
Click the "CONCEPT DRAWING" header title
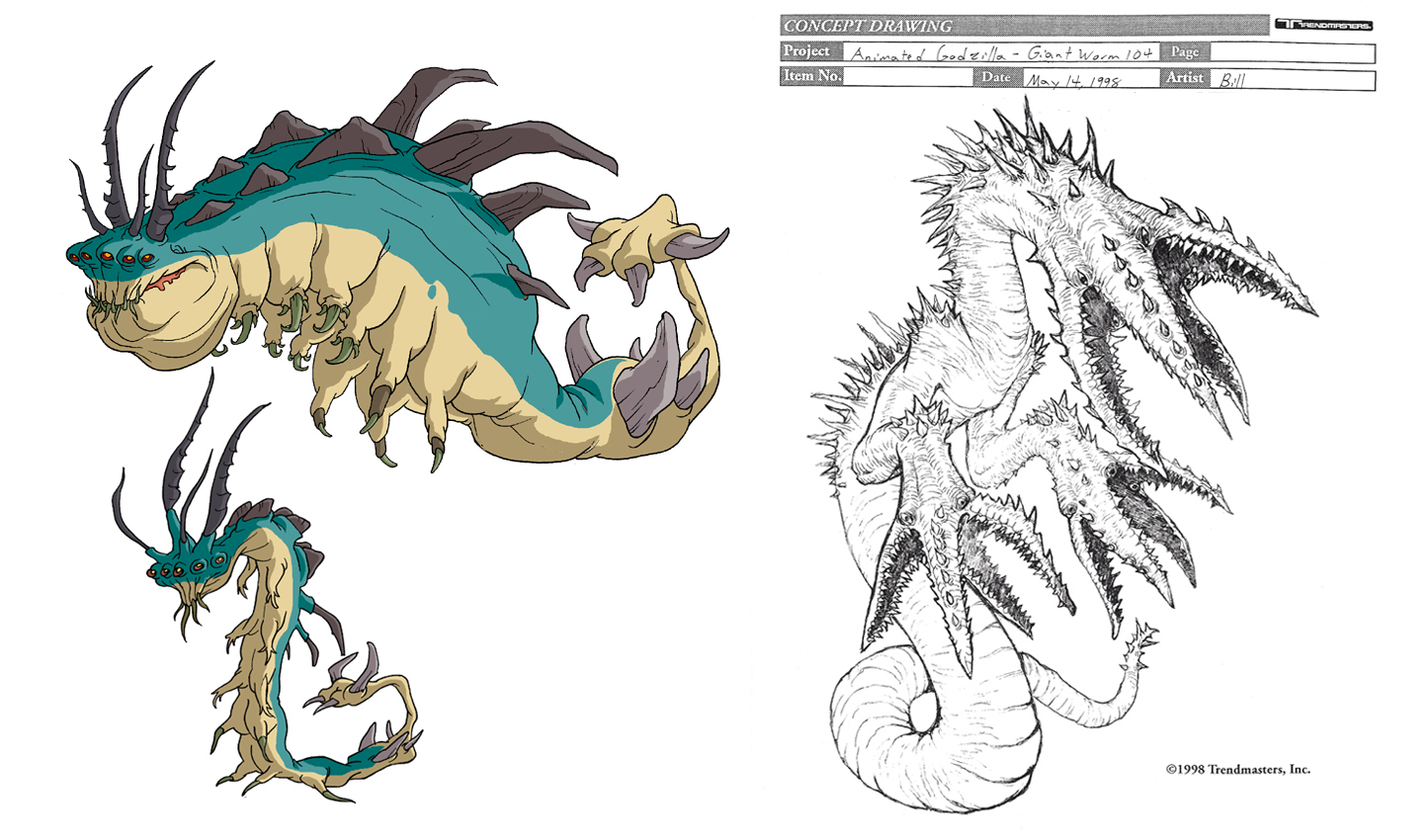(x=867, y=27)
